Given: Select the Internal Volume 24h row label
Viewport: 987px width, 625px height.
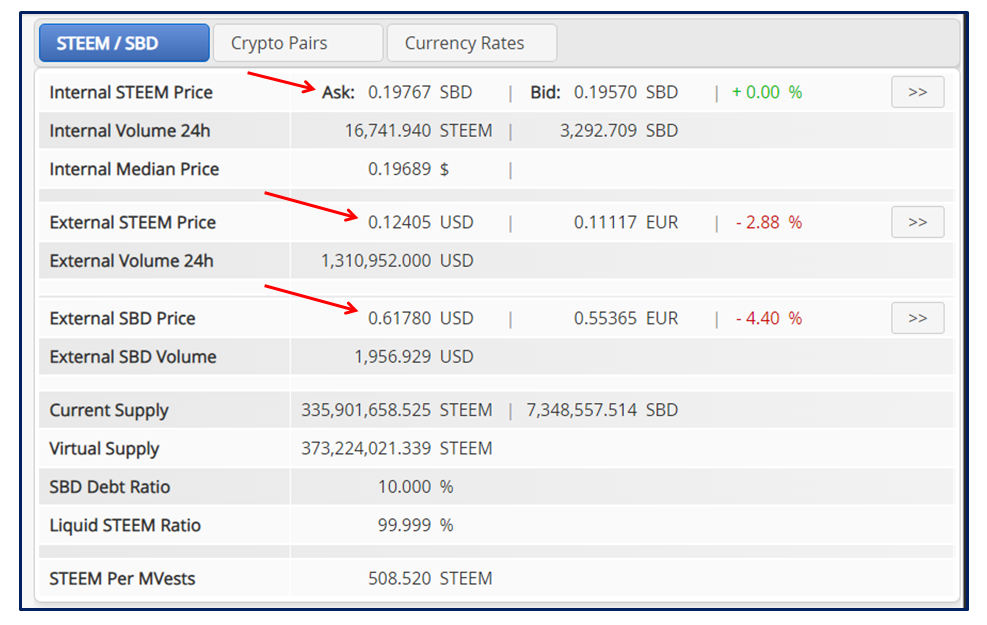Looking at the screenshot, I should 130,131.
